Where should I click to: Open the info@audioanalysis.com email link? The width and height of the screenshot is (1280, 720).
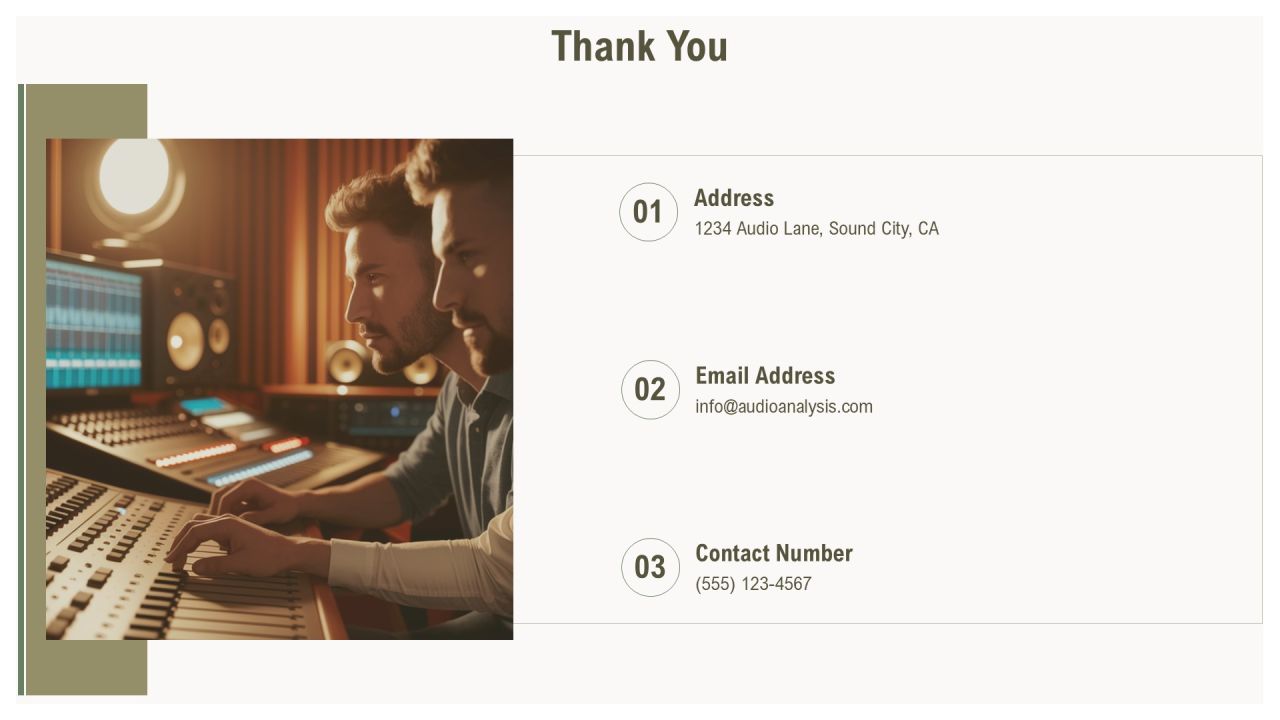pyautogui.click(x=784, y=407)
